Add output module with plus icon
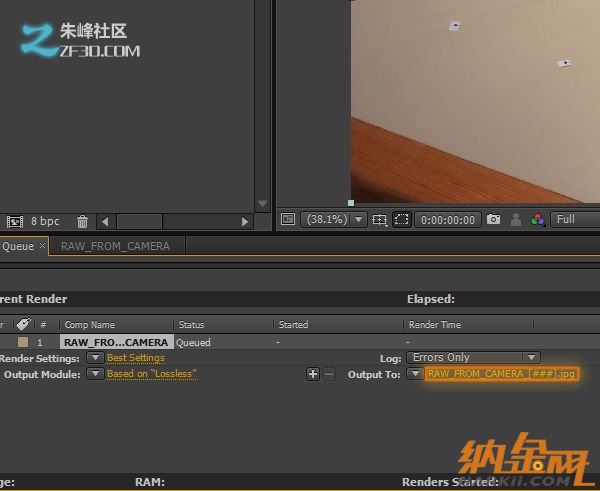 (x=313, y=374)
